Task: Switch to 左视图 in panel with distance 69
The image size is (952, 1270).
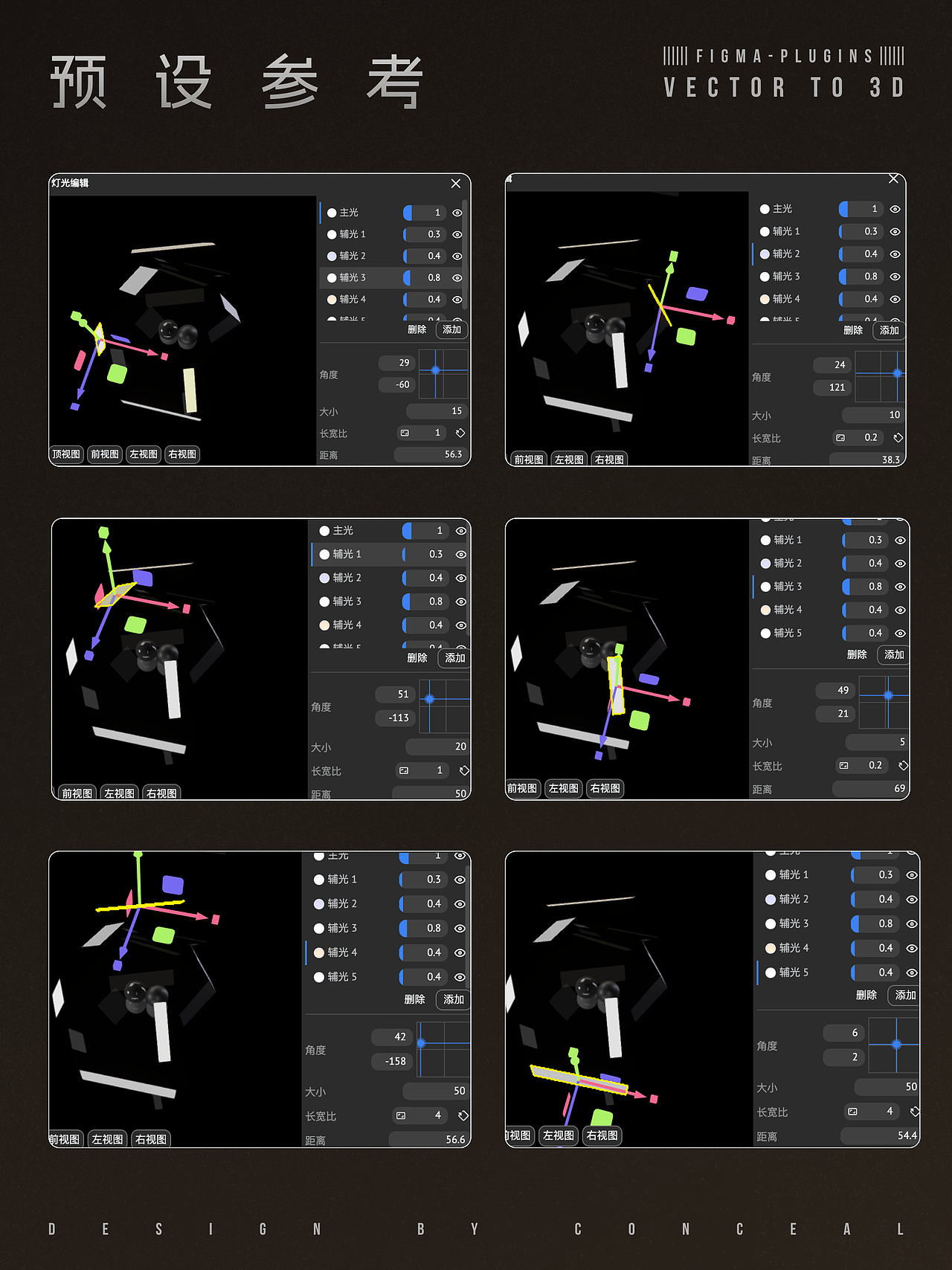Action: [564, 788]
